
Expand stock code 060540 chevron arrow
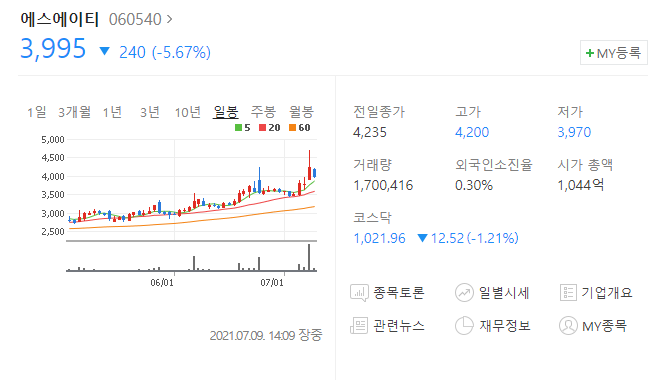coord(169,19)
